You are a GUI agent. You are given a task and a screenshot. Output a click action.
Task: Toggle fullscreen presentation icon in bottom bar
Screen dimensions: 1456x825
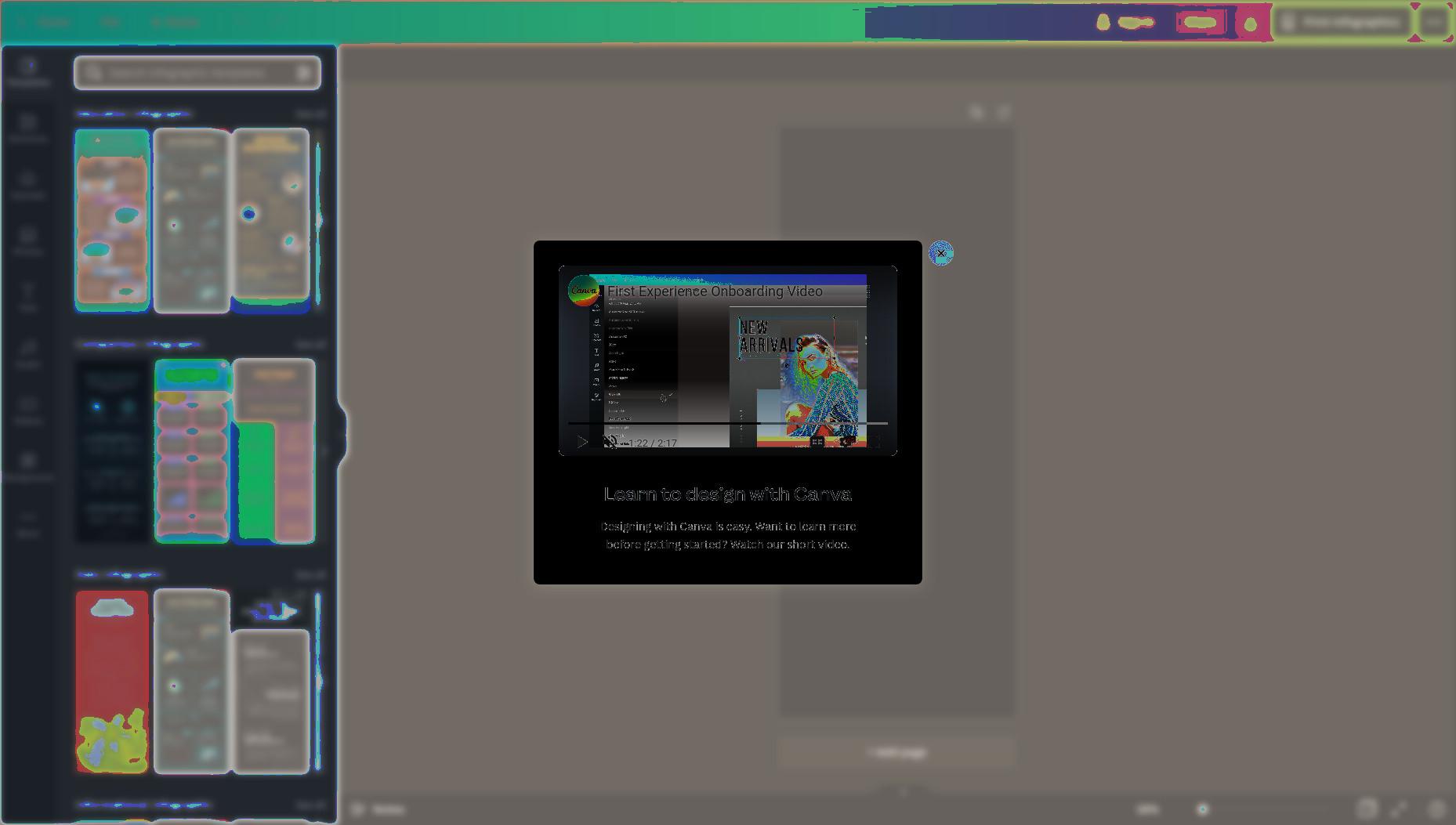pos(1400,809)
